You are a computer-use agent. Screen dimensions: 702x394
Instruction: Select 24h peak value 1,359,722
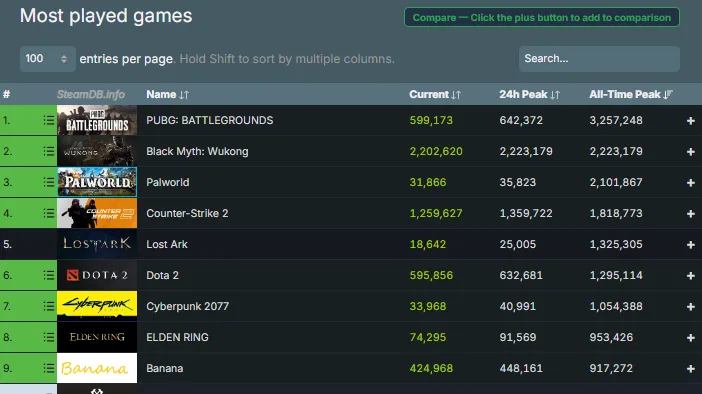click(x=526, y=213)
